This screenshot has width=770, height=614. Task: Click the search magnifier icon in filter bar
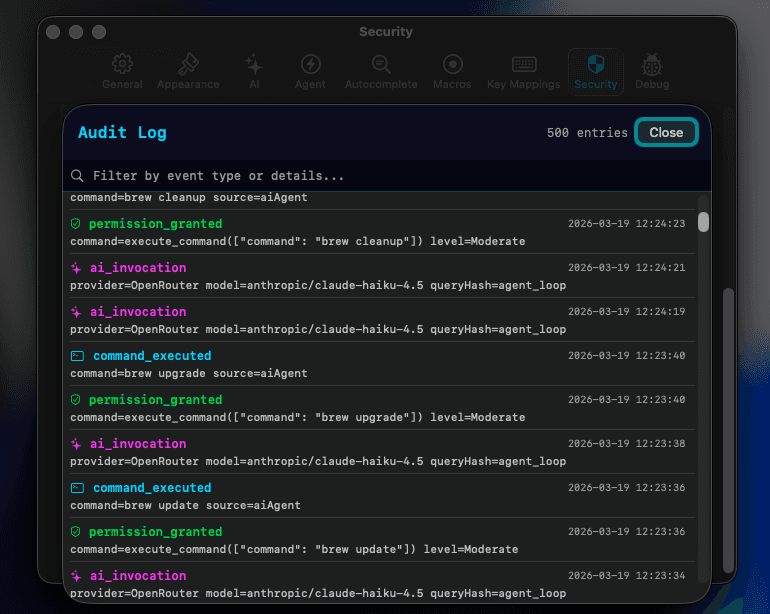click(77, 175)
